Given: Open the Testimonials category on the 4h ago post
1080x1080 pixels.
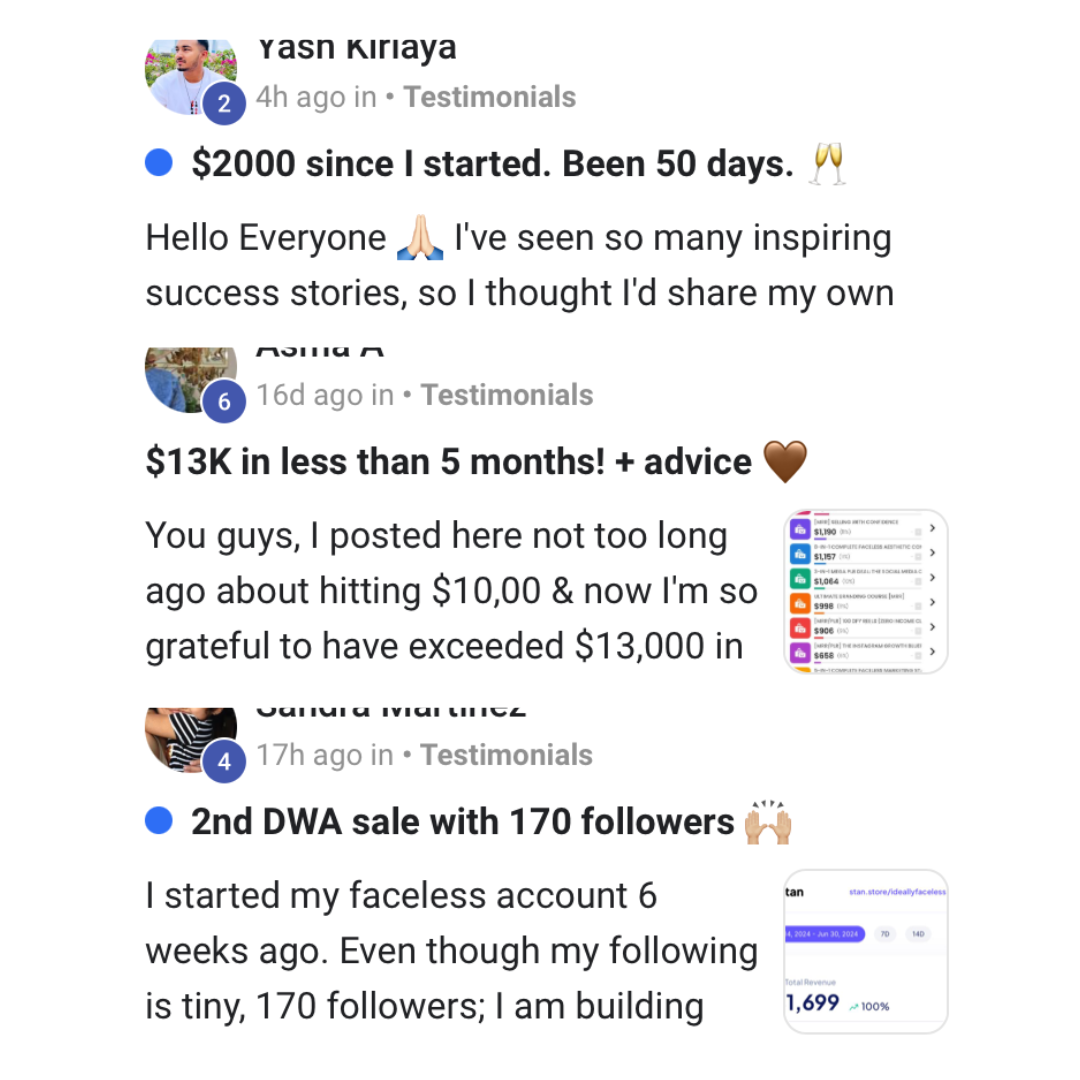Looking at the screenshot, I should coord(490,97).
